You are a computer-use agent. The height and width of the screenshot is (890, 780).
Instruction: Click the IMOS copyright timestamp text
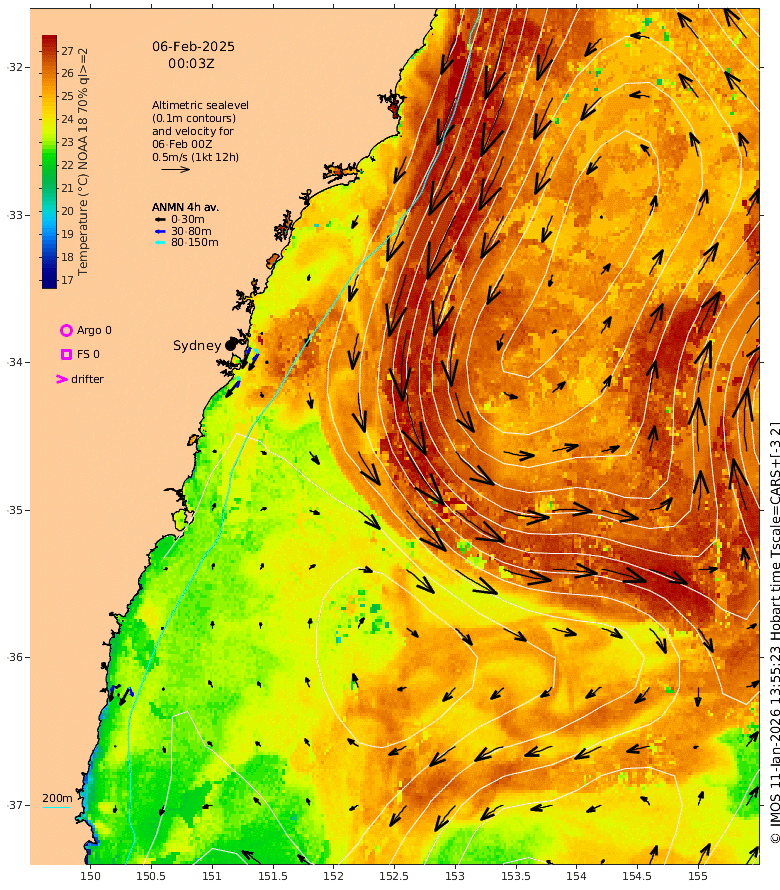[774, 632]
